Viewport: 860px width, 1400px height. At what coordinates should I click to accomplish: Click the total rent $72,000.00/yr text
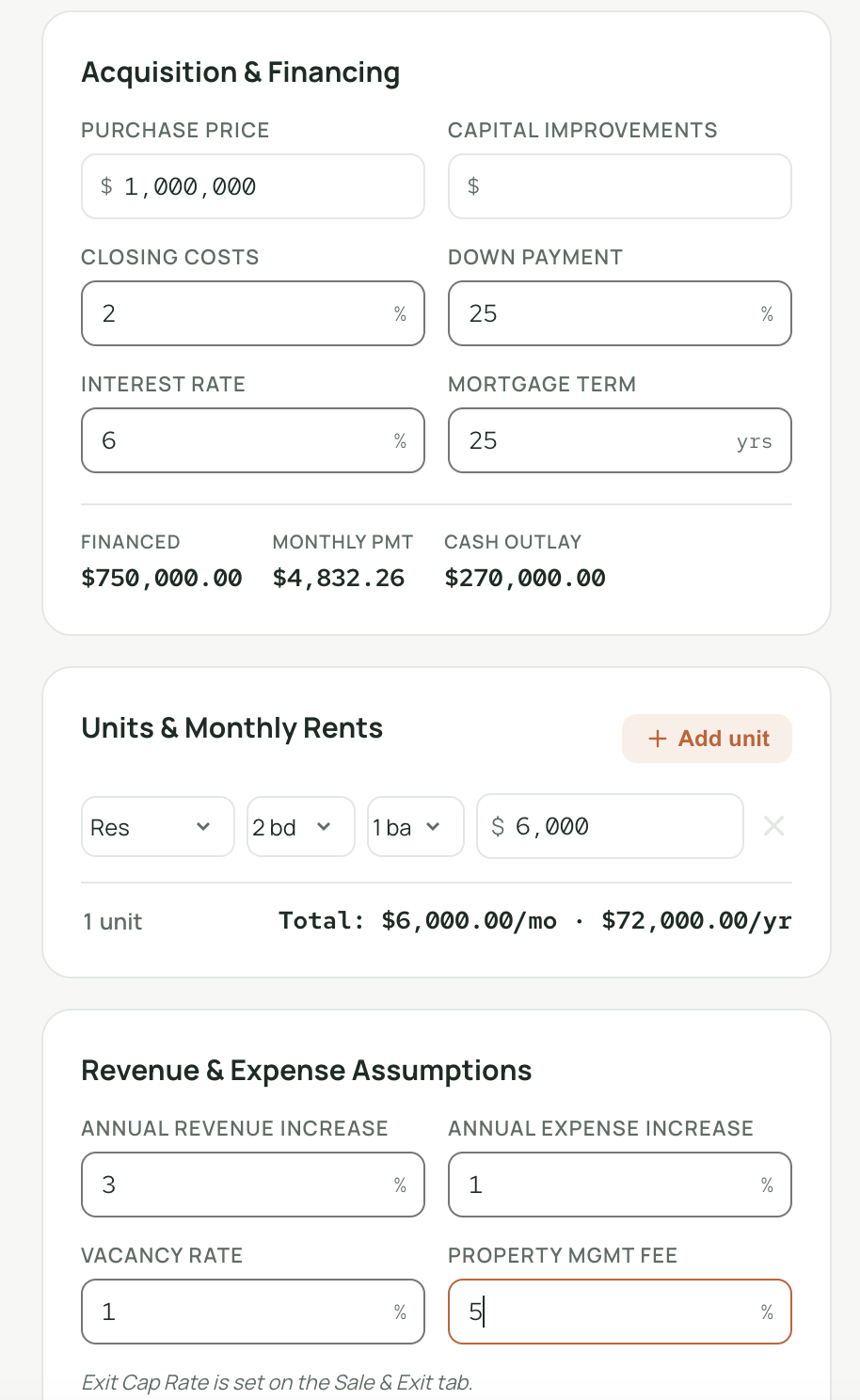coord(696,920)
